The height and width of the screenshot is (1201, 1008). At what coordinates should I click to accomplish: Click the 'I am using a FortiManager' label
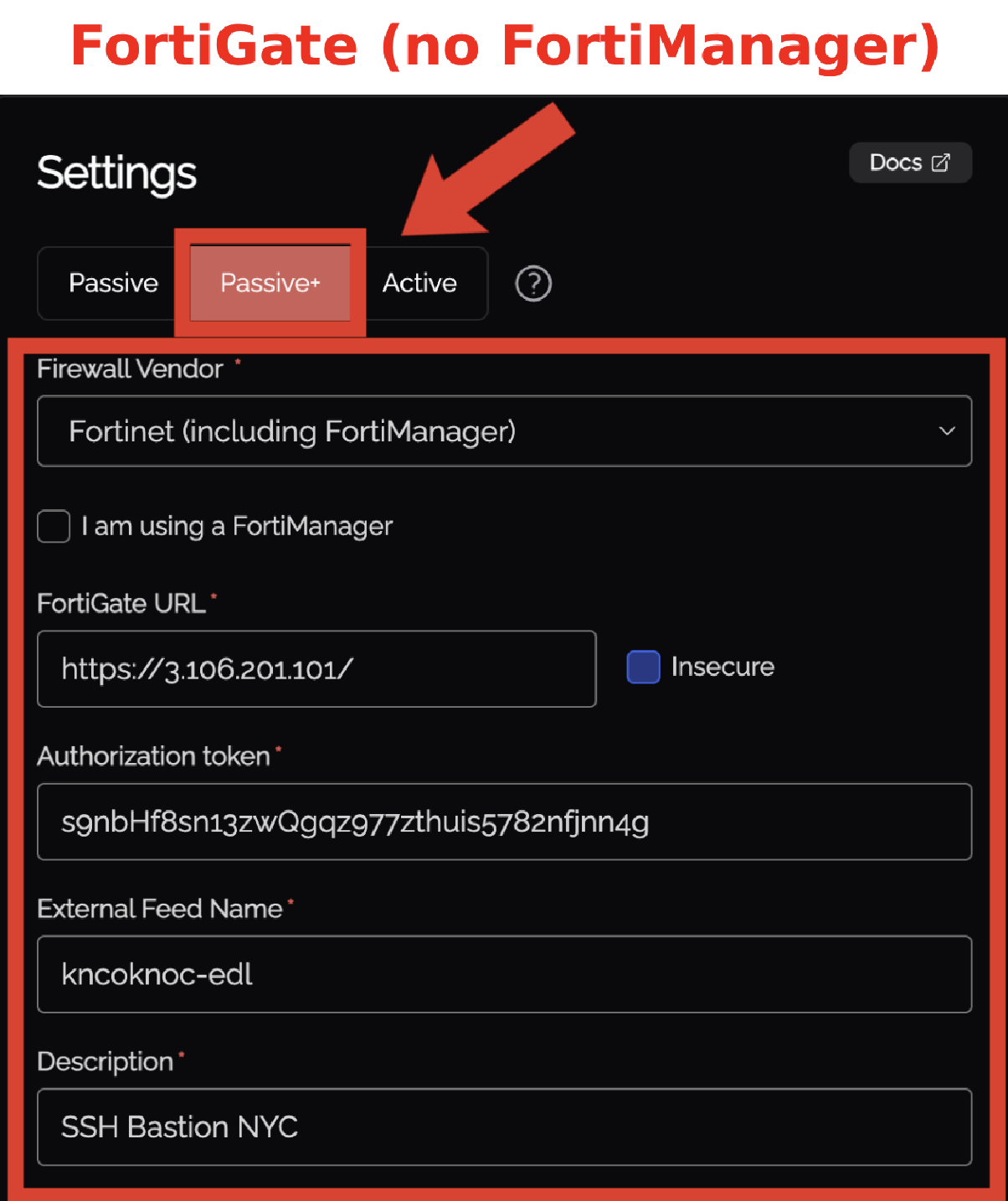coord(237,527)
